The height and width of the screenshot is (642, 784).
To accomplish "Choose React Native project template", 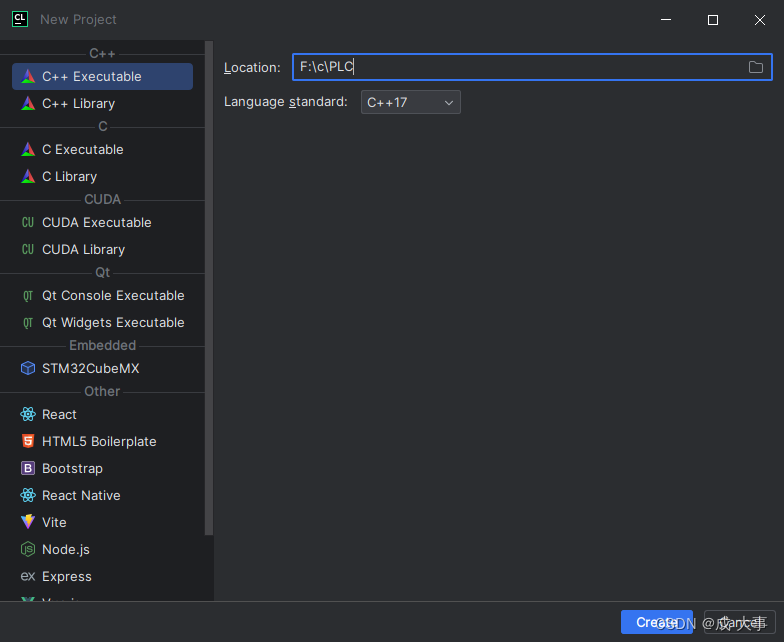I will pos(81,496).
